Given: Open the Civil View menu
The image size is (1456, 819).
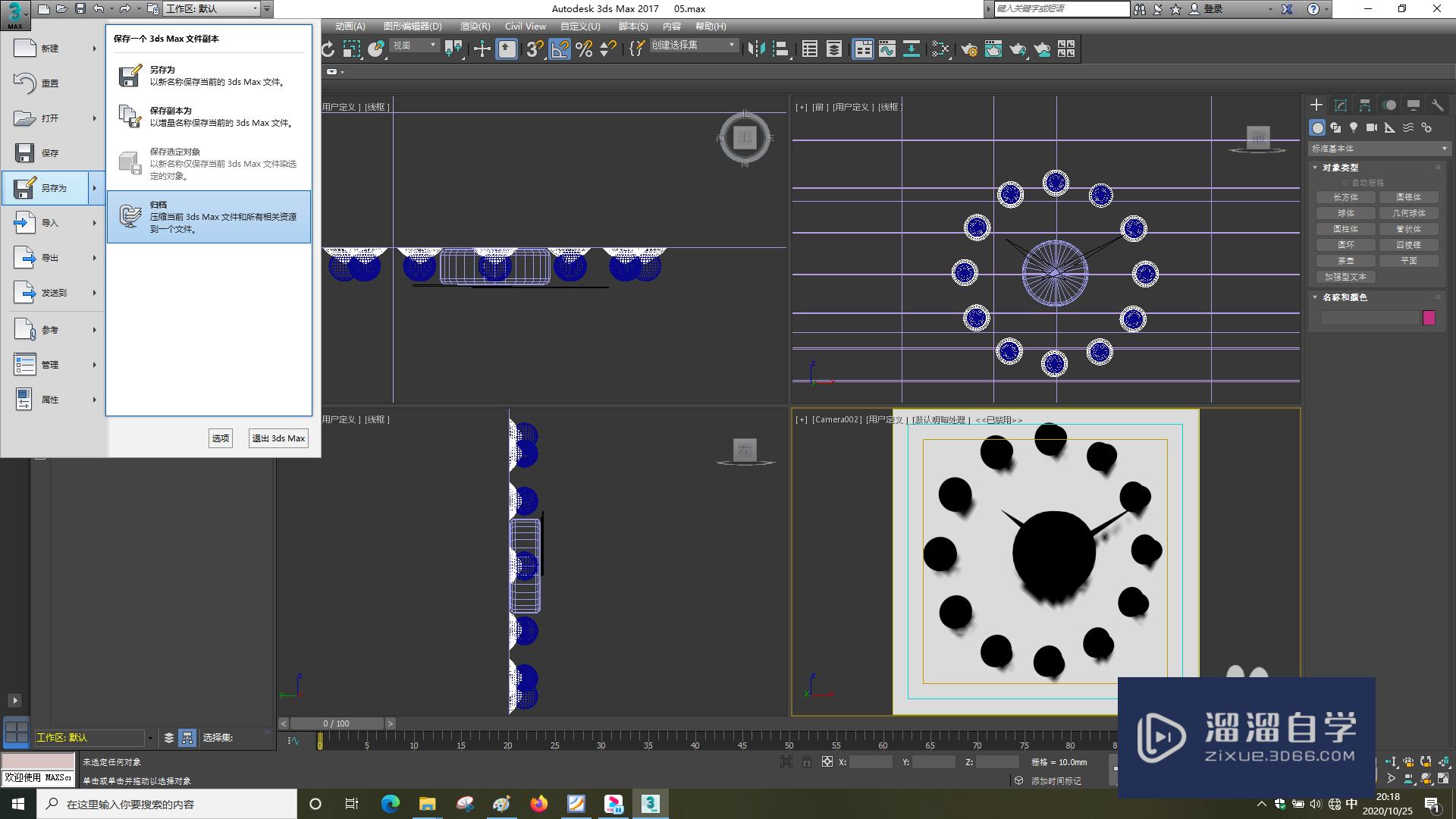Looking at the screenshot, I should coord(526,27).
